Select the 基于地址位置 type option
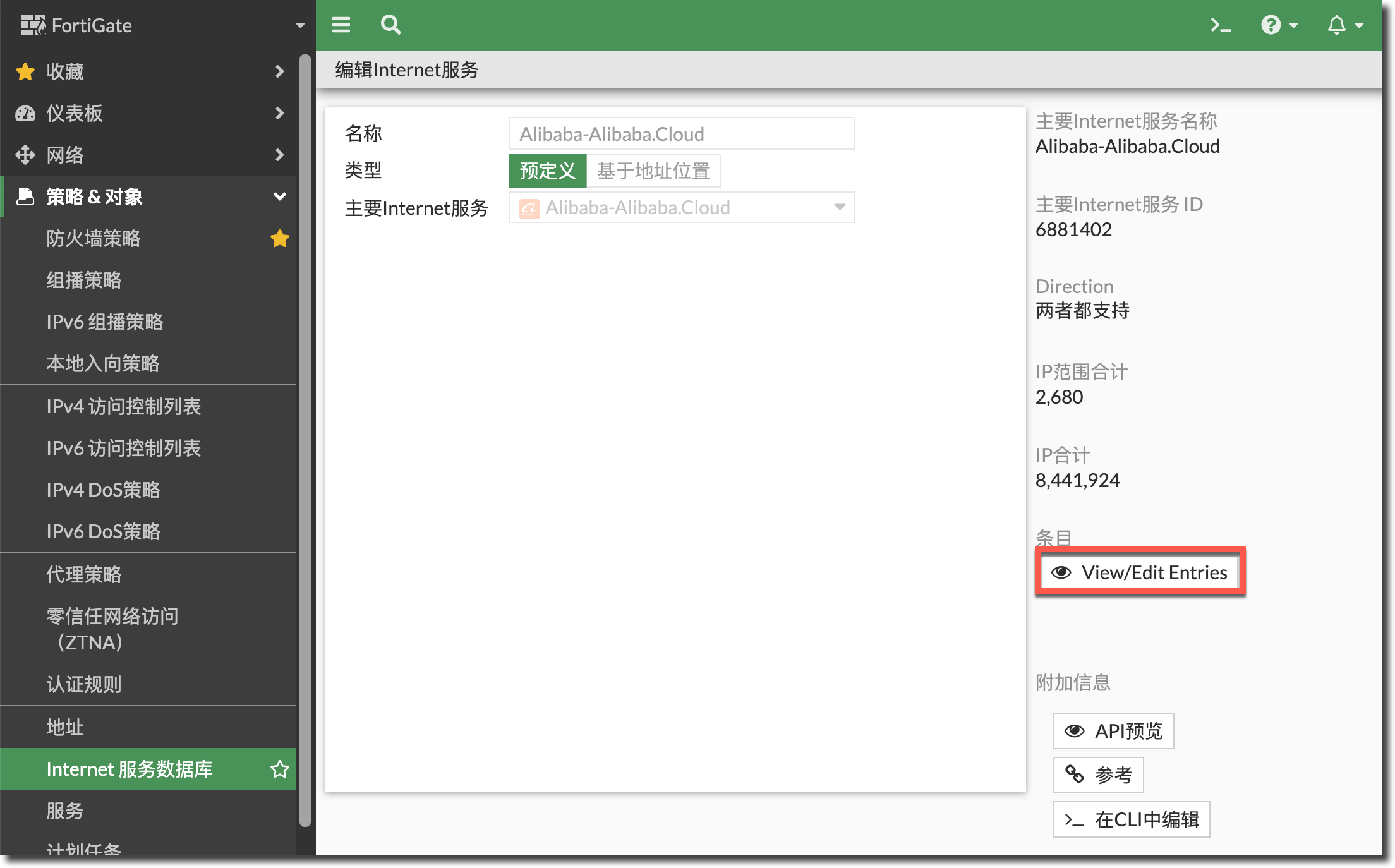The image size is (1395, 868). click(x=653, y=171)
